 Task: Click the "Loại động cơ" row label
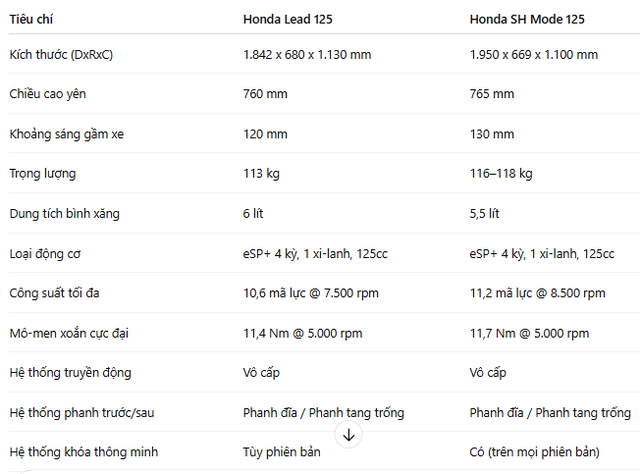pyautogui.click(x=46, y=253)
